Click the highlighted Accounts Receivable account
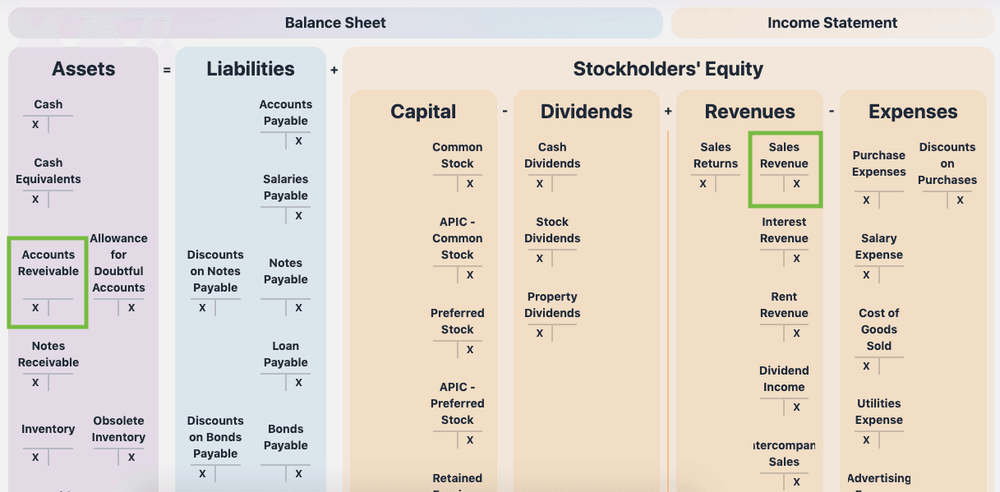This screenshot has width=1000, height=492. point(48,281)
